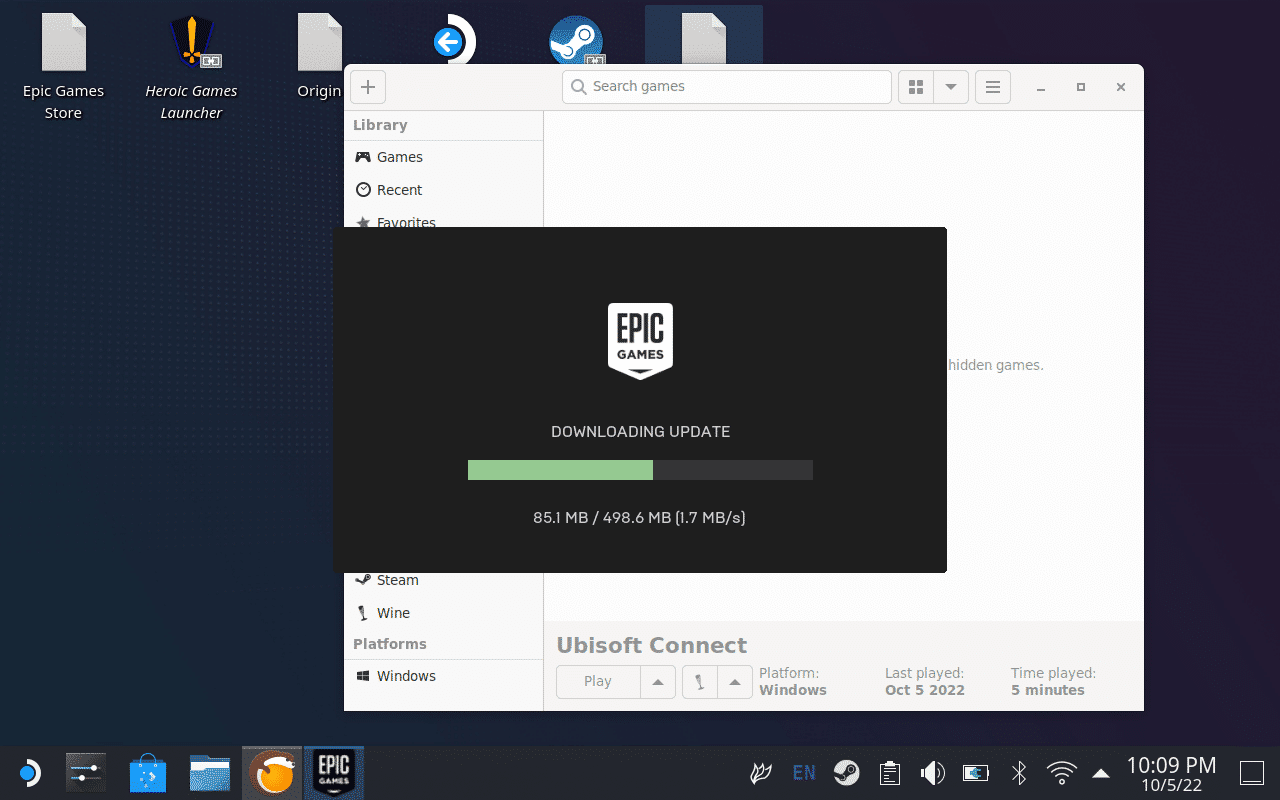
Task: Click the Ubisoft Connect title
Action: (x=652, y=645)
